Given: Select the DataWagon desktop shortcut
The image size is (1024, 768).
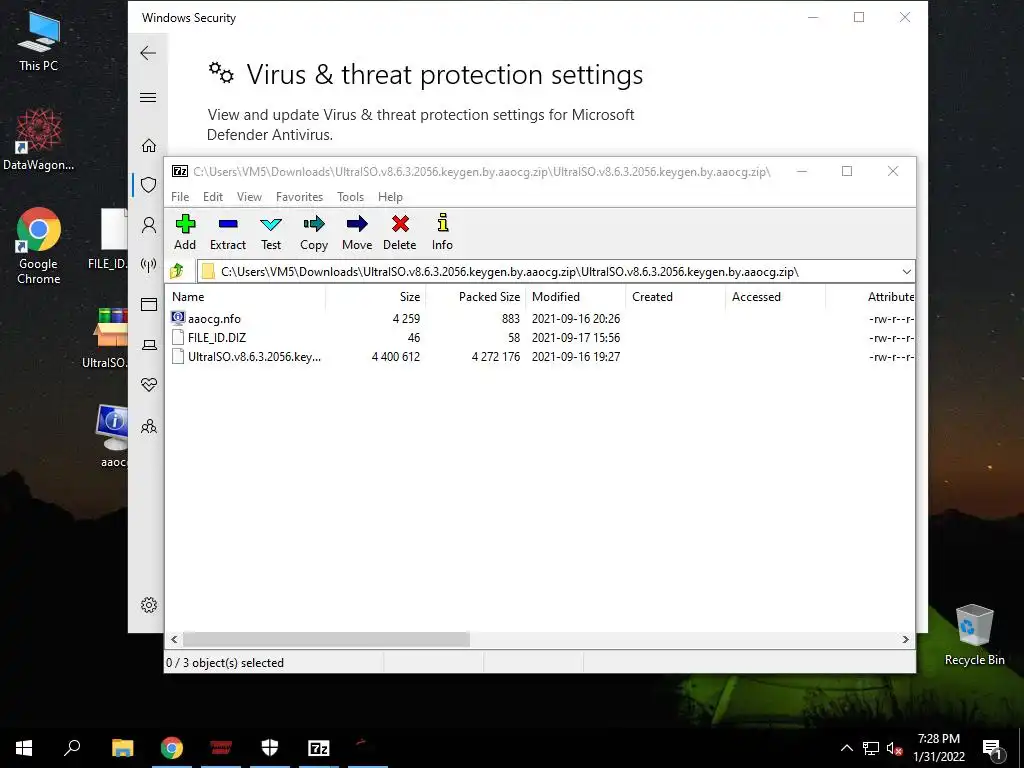Looking at the screenshot, I should click(39, 140).
